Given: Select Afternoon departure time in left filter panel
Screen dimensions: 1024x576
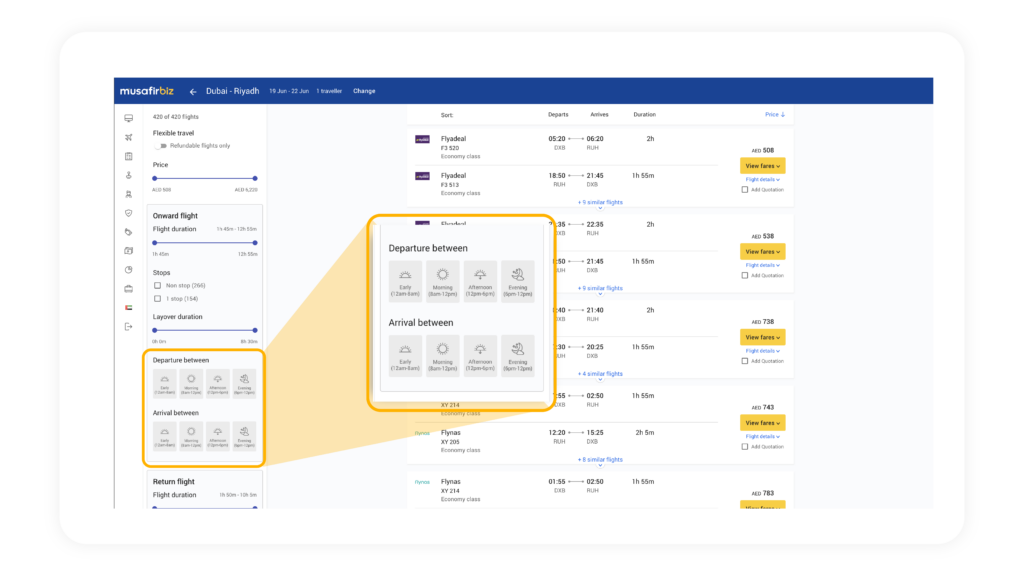Looking at the screenshot, I should coord(217,384).
